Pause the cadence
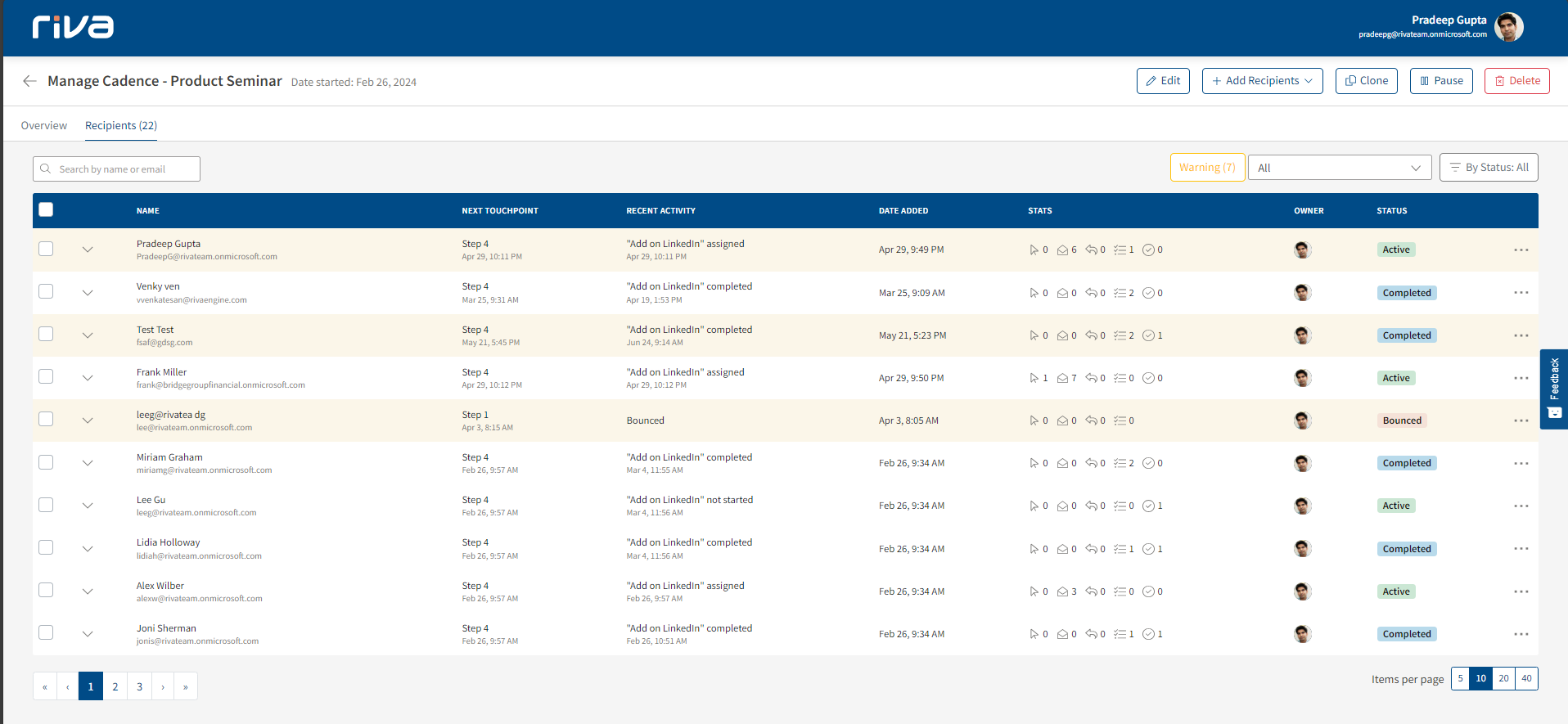This screenshot has height=724, width=1568. click(x=1440, y=81)
